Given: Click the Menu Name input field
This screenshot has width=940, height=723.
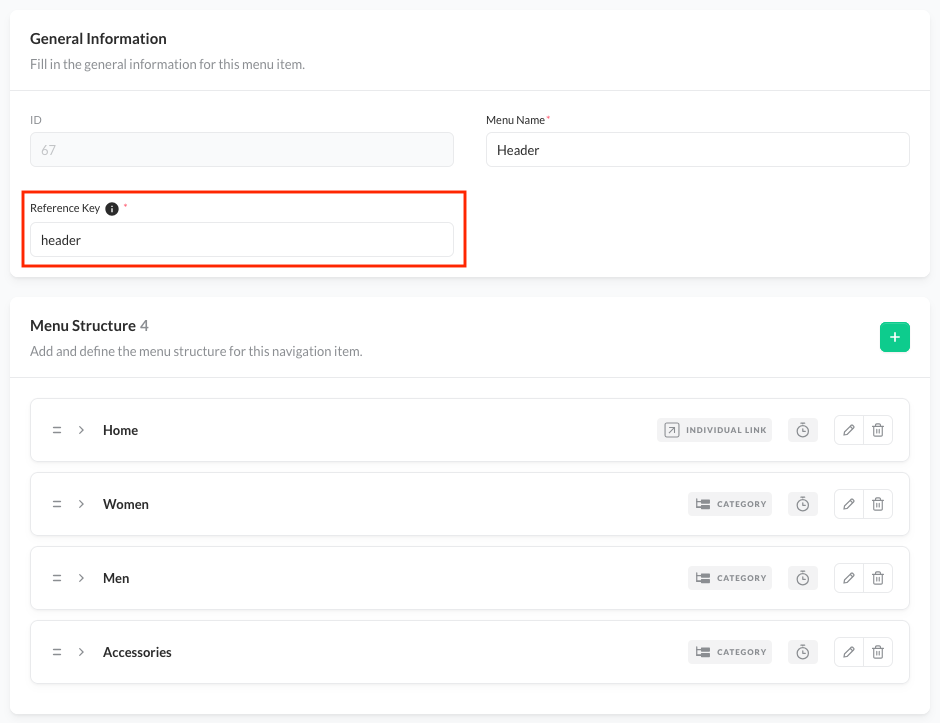Looking at the screenshot, I should (x=697, y=150).
